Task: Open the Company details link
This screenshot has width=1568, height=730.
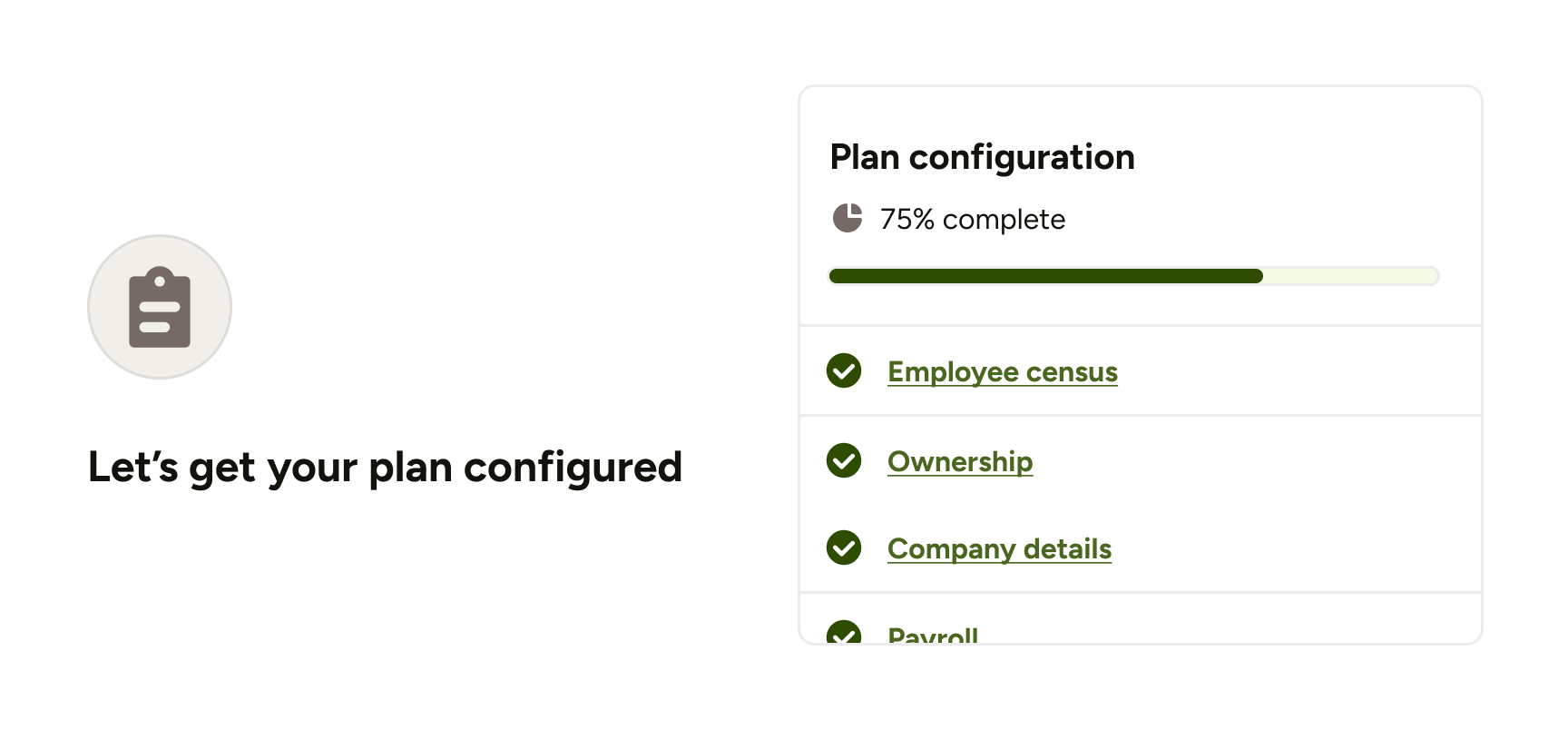Action: click(999, 548)
